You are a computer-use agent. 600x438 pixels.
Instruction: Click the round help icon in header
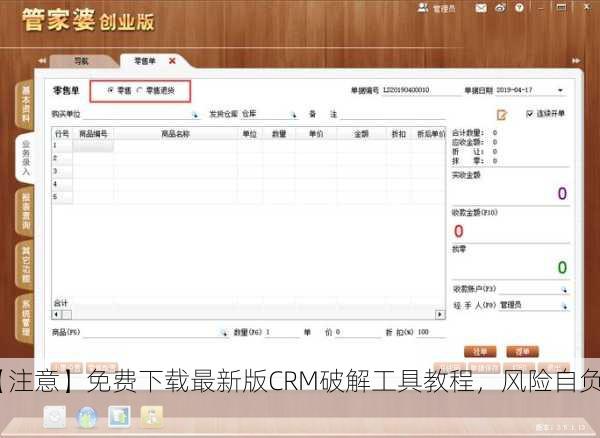coord(520,7)
